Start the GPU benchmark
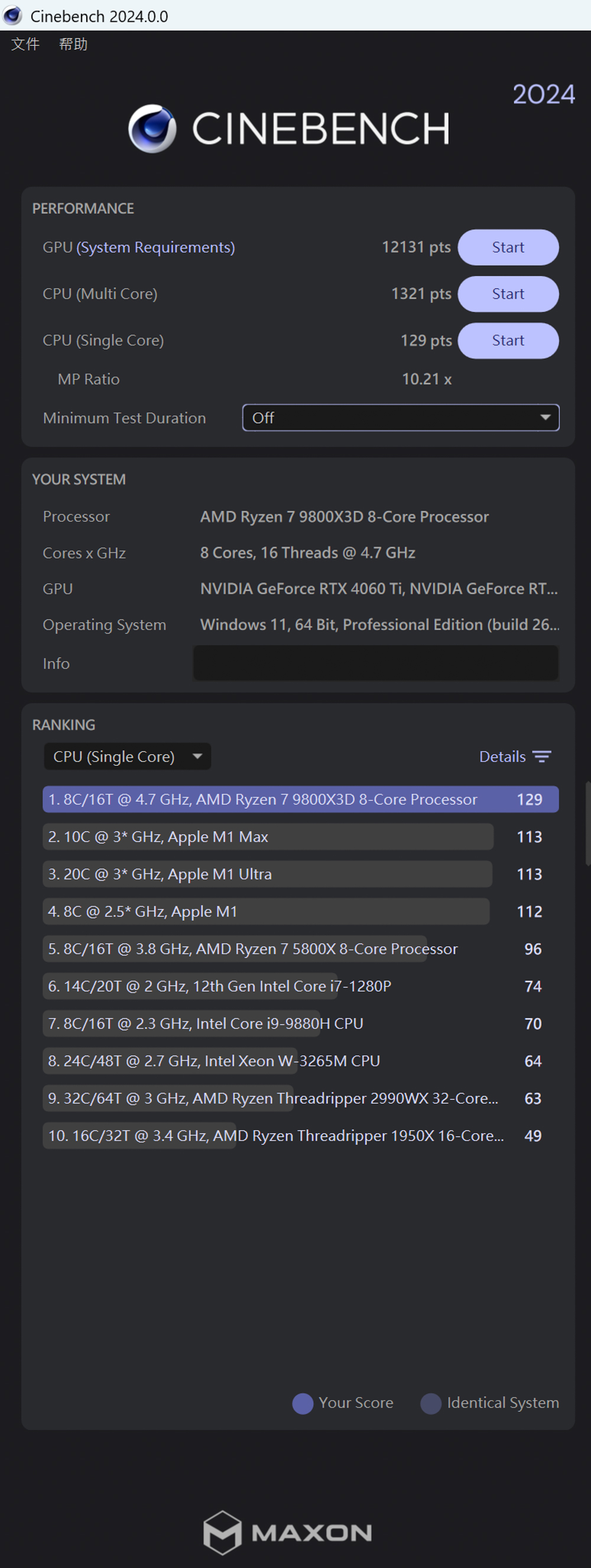This screenshot has height=1568, width=591. (508, 247)
